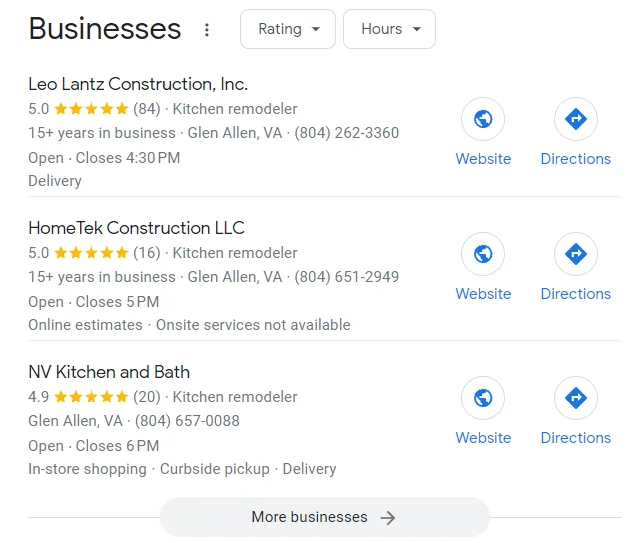
Task: Click the Website label under Leo Lantz
Action: pos(483,159)
